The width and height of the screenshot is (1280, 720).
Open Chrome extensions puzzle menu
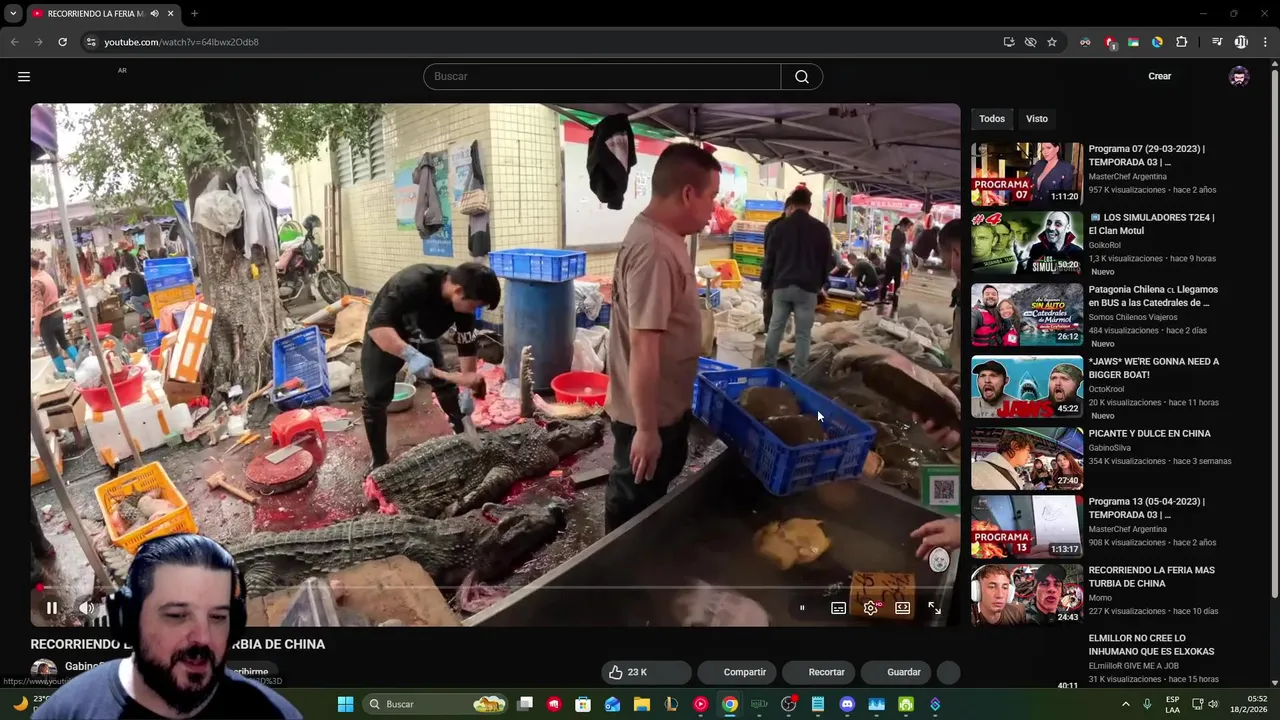[1182, 42]
